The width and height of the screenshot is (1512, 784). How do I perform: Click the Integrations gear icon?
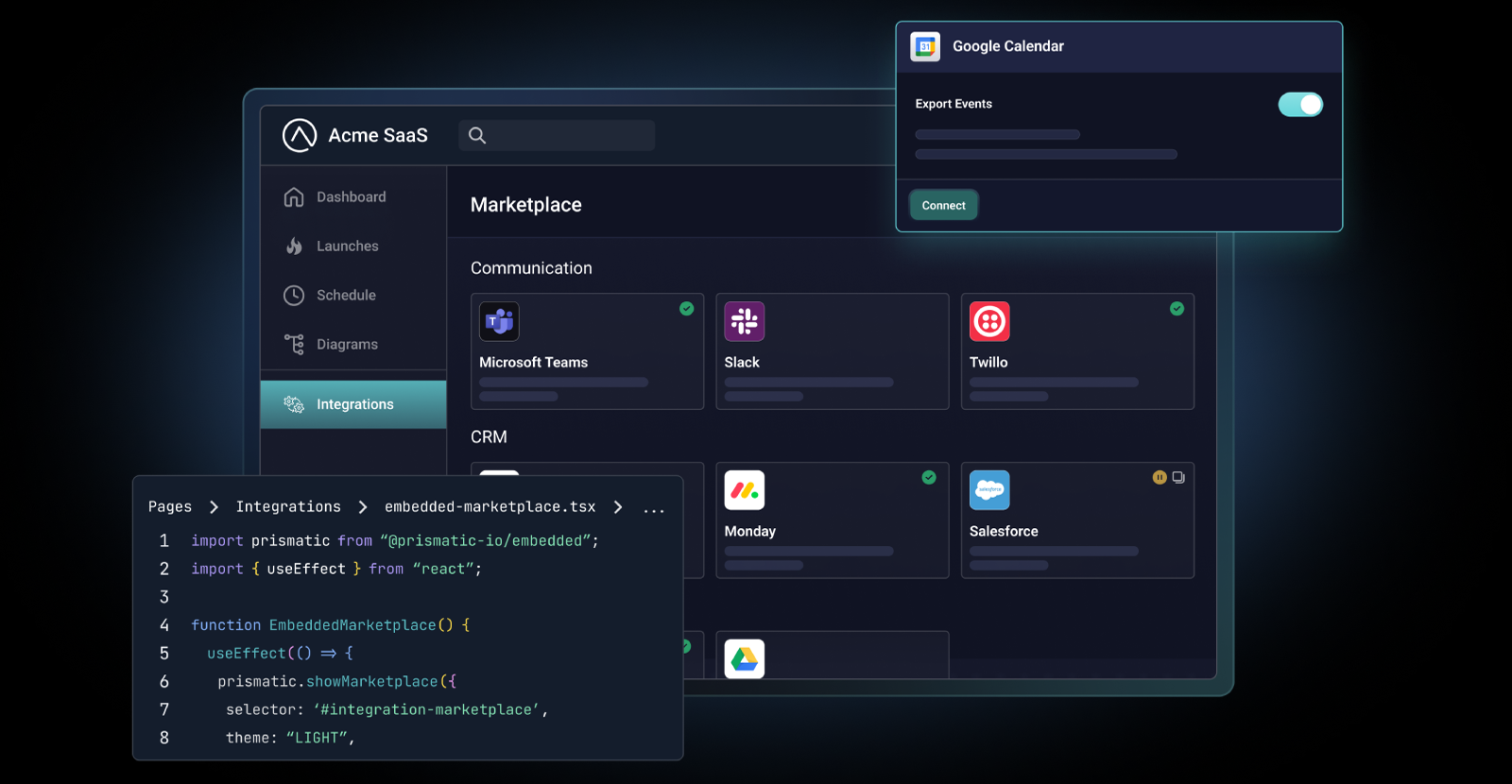pos(294,404)
